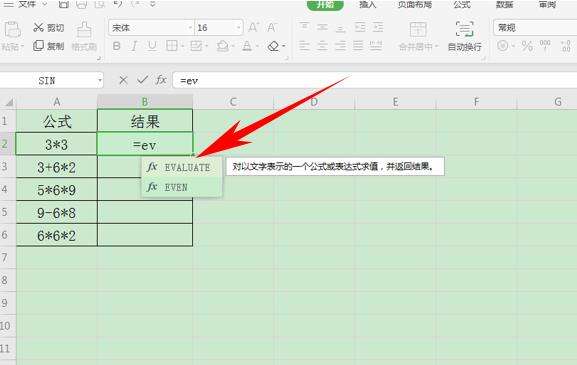Click cell A6 containing 6*6*2

tap(57, 235)
